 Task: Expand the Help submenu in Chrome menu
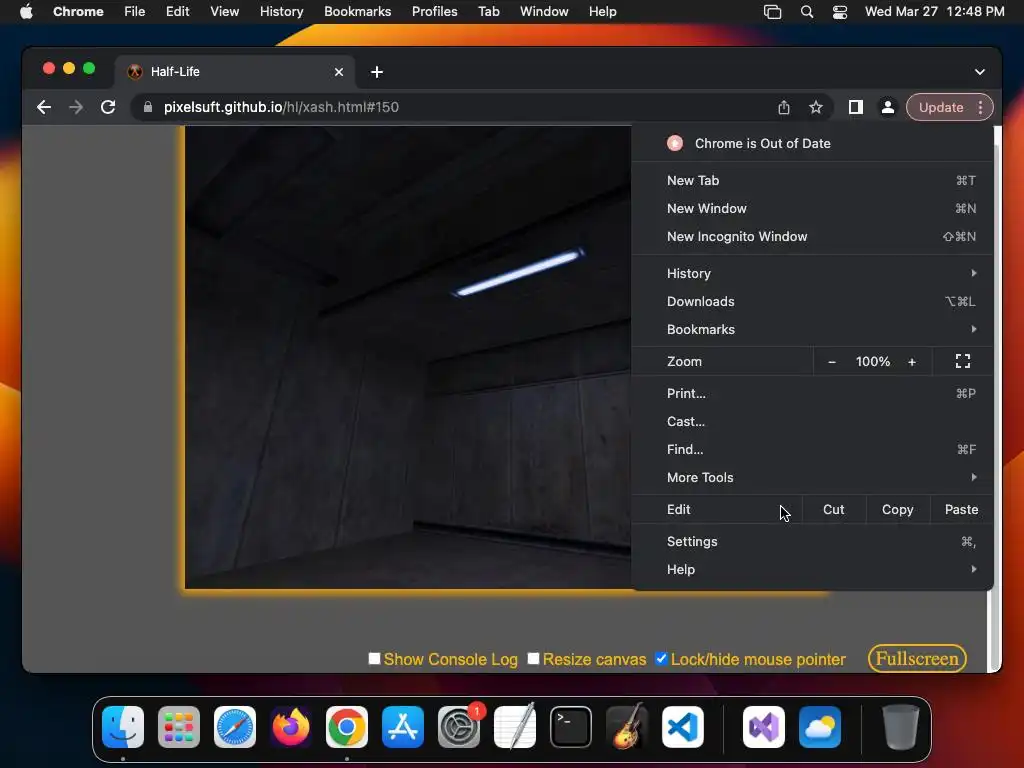click(x=812, y=569)
